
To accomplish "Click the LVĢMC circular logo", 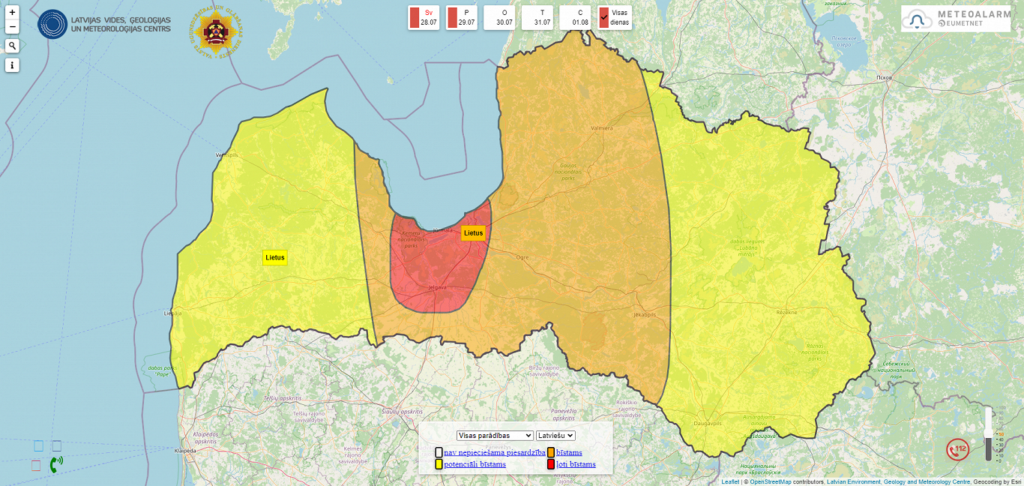I will pyautogui.click(x=52, y=25).
